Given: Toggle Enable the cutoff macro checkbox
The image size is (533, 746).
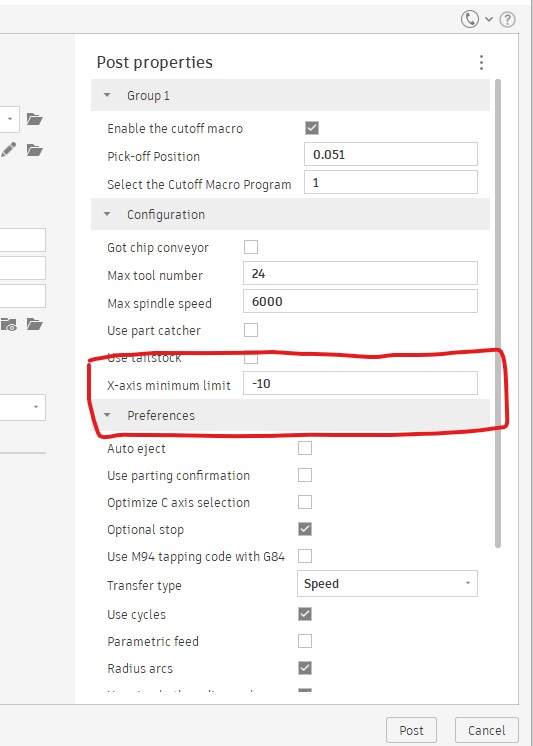Looking at the screenshot, I should pos(312,128).
